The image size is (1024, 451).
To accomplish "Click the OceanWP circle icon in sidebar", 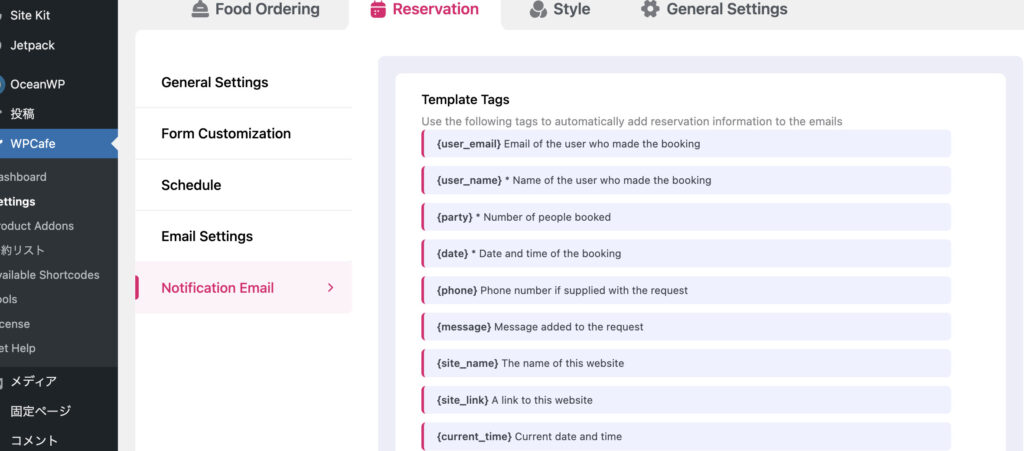I will (x=3, y=84).
